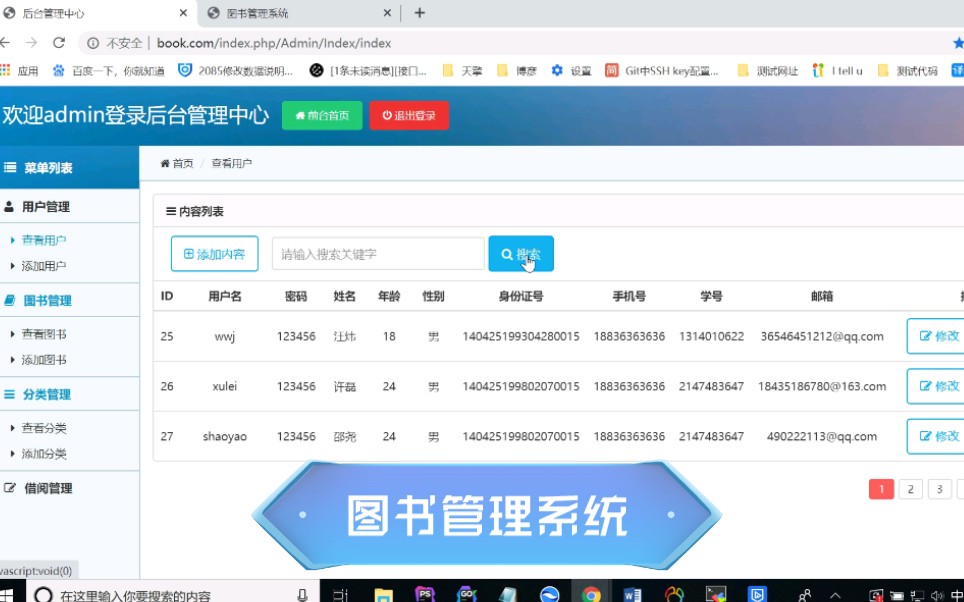The width and height of the screenshot is (964, 602).
Task: Click the 菜单列表 list icon in sidebar
Action: (x=10, y=166)
